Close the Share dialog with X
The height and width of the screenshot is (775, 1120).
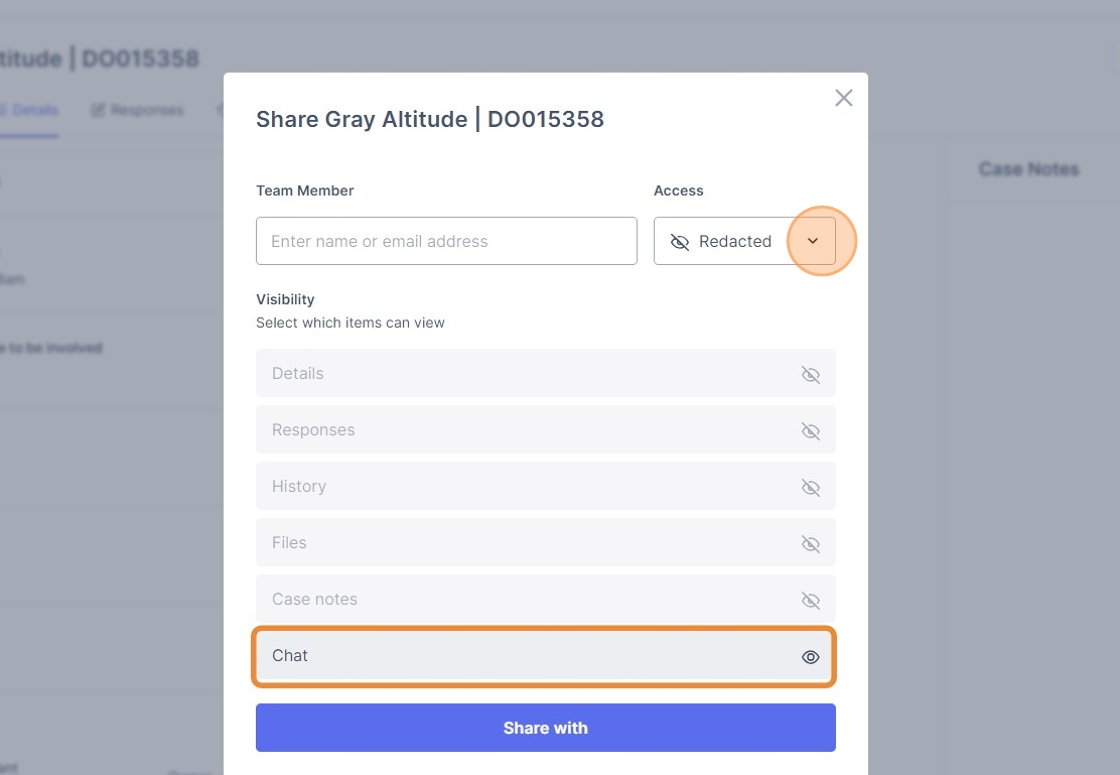click(x=844, y=98)
